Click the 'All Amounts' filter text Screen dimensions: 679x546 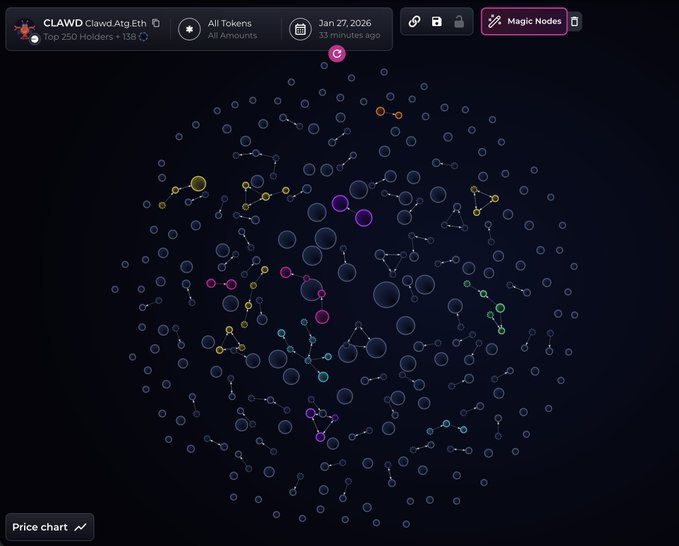[x=232, y=36]
